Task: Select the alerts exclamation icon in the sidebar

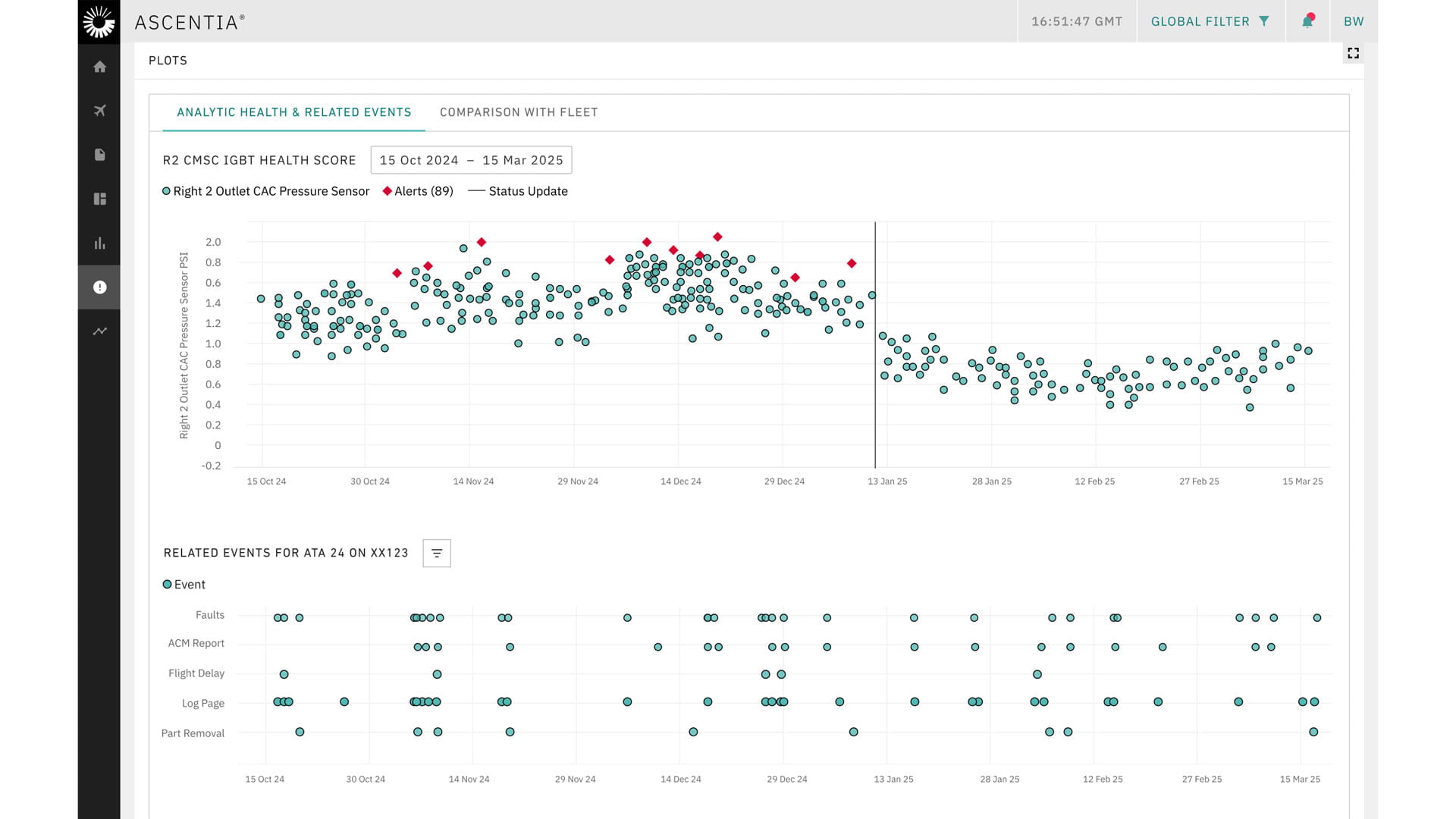Action: tap(99, 287)
